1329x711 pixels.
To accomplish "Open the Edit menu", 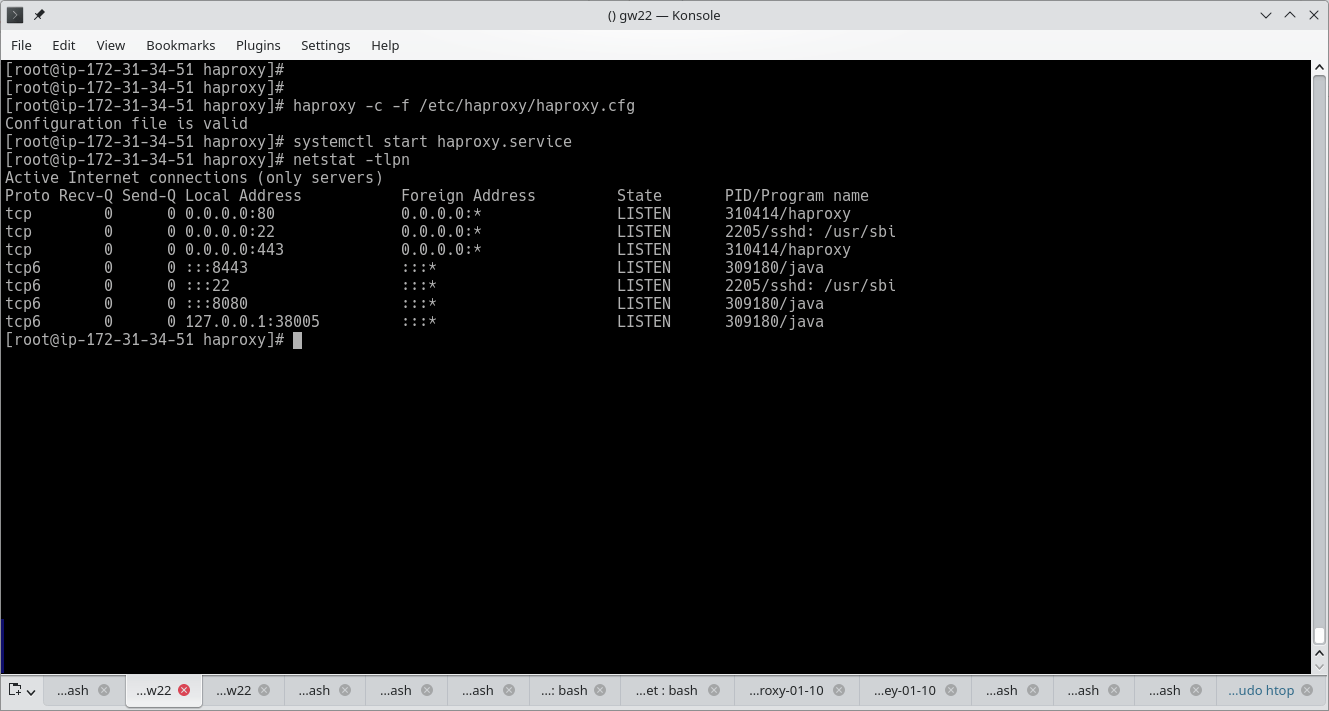I will tap(63, 45).
